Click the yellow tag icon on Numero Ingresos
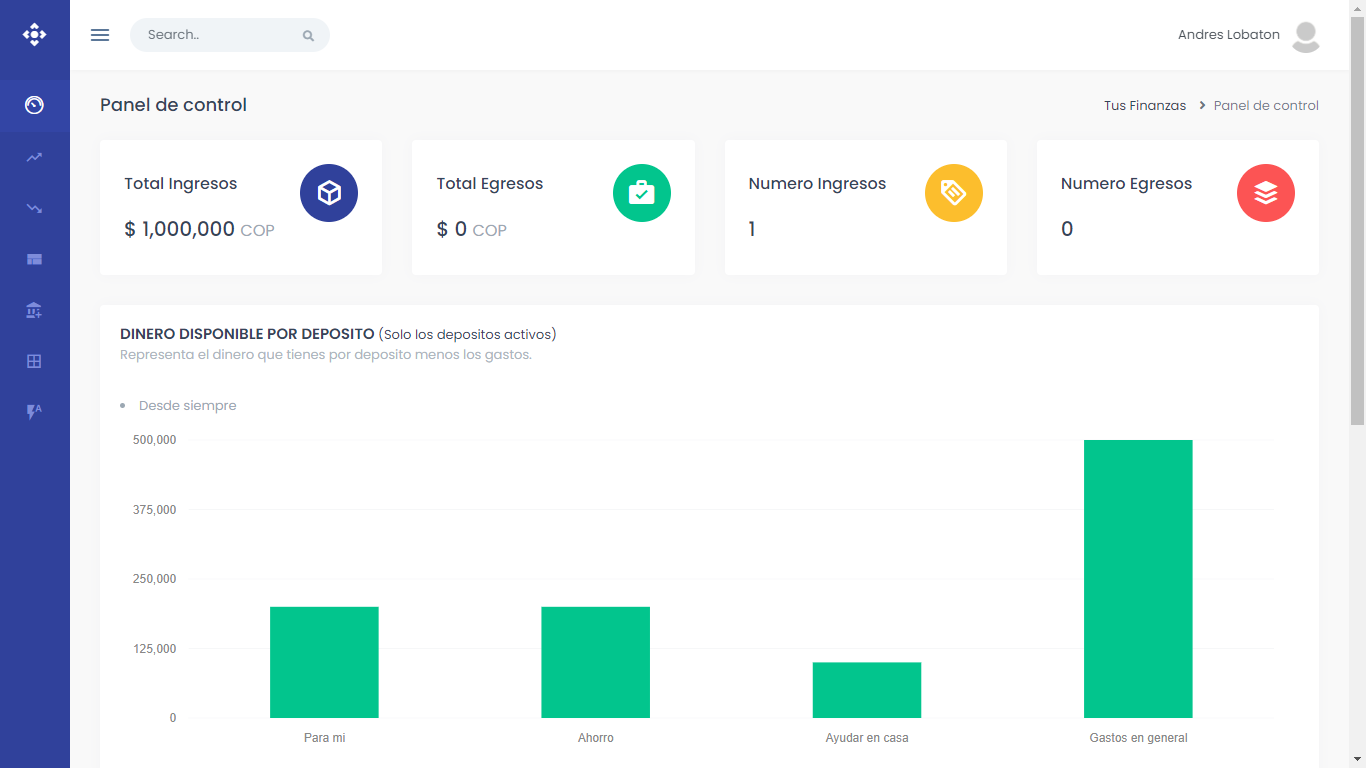This screenshot has width=1366, height=768. tap(953, 193)
